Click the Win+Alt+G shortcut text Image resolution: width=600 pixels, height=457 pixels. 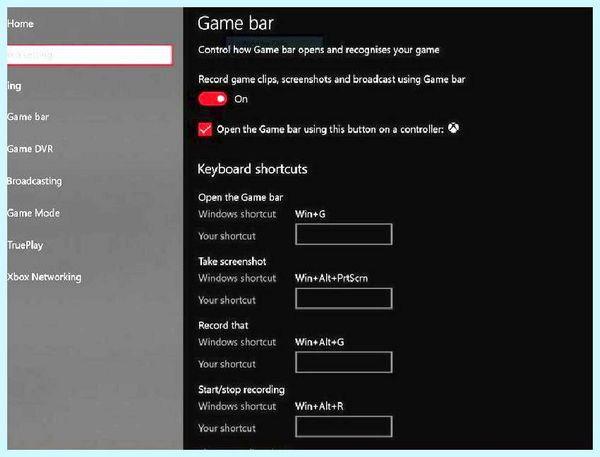320,342
